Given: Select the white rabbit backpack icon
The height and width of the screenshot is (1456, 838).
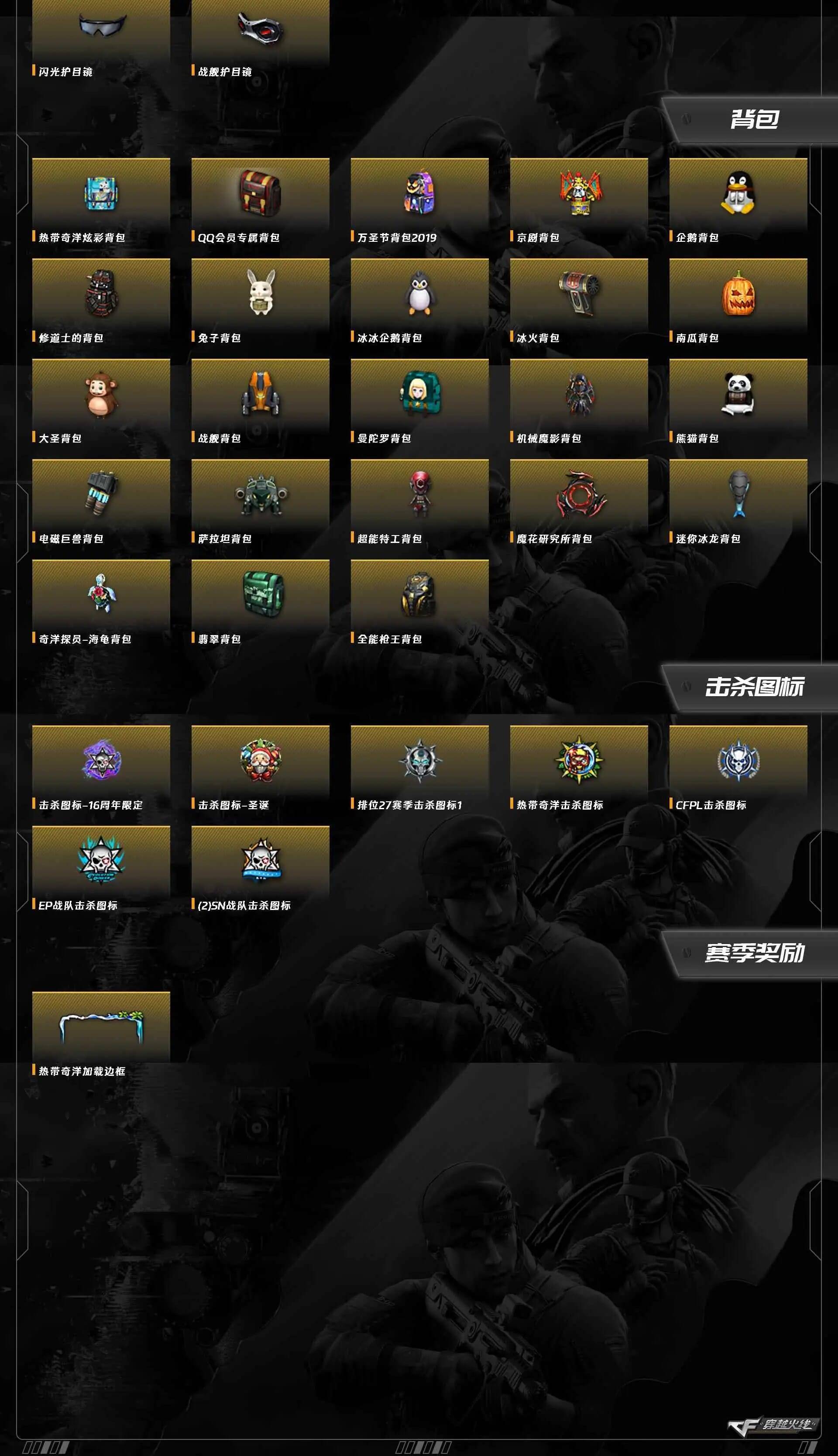Looking at the screenshot, I should (261, 293).
